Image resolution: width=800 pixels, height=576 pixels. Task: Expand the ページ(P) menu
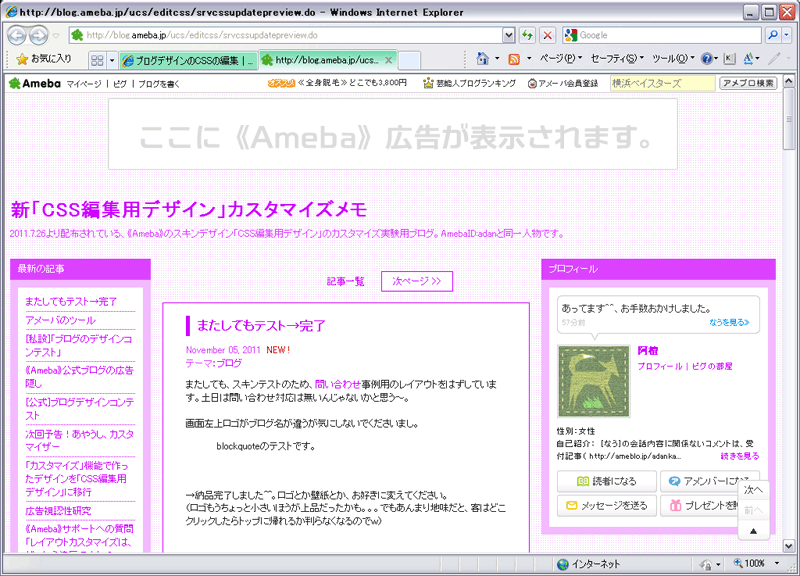[x=560, y=59]
